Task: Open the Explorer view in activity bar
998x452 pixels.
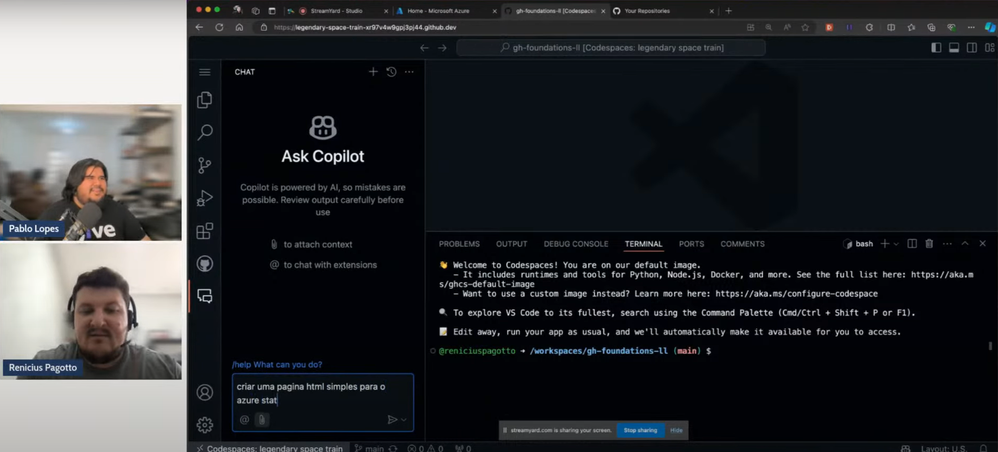Action: 204,100
